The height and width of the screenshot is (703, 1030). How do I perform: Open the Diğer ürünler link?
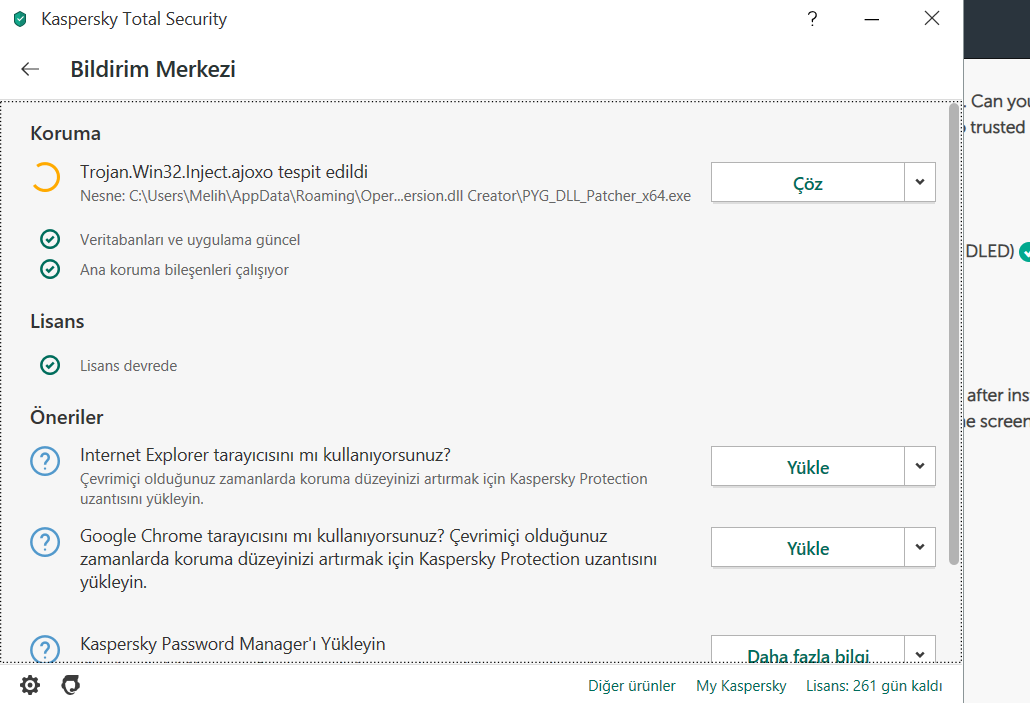(632, 686)
